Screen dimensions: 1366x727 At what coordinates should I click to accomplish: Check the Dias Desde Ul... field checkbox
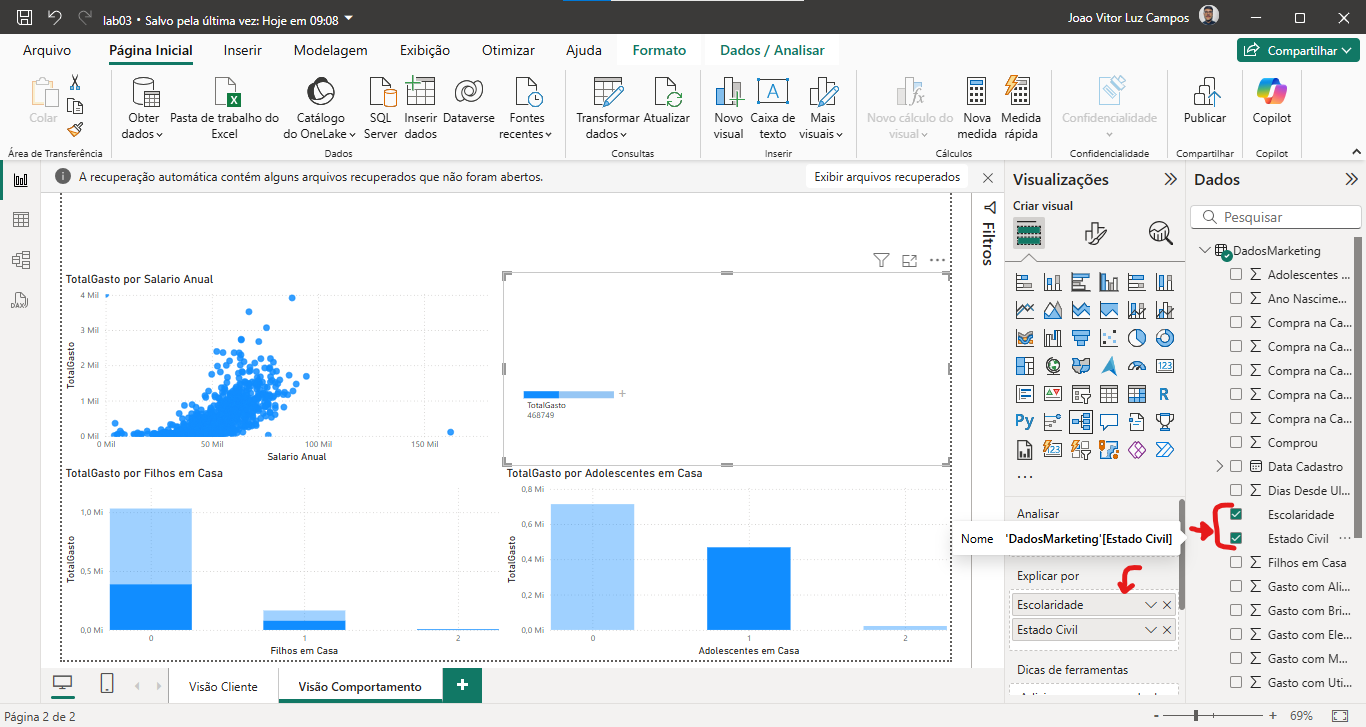tap(1236, 490)
